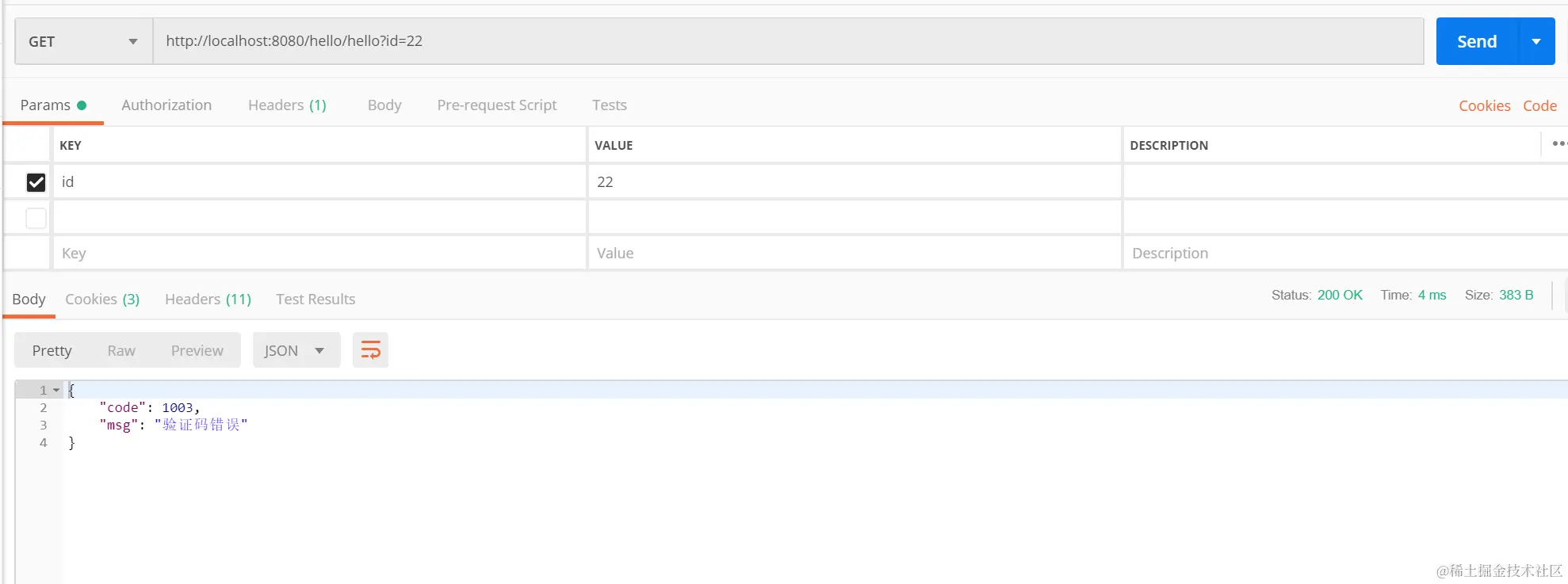Open the Cookies link at right
This screenshot has width=1568, height=584.
point(1484,106)
